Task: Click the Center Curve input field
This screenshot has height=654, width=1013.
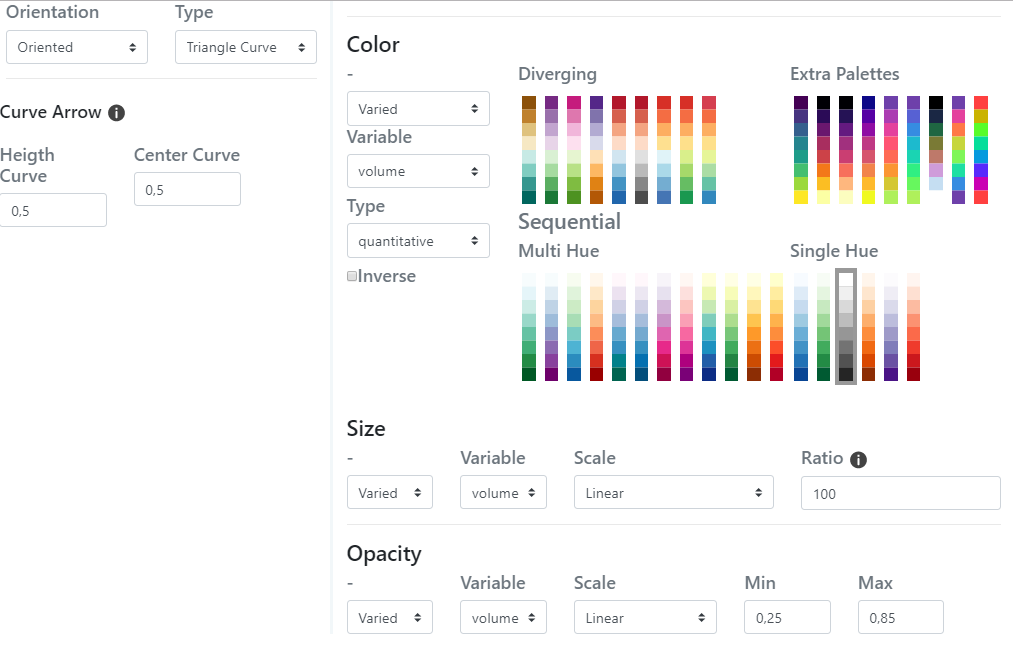Action: 187,189
